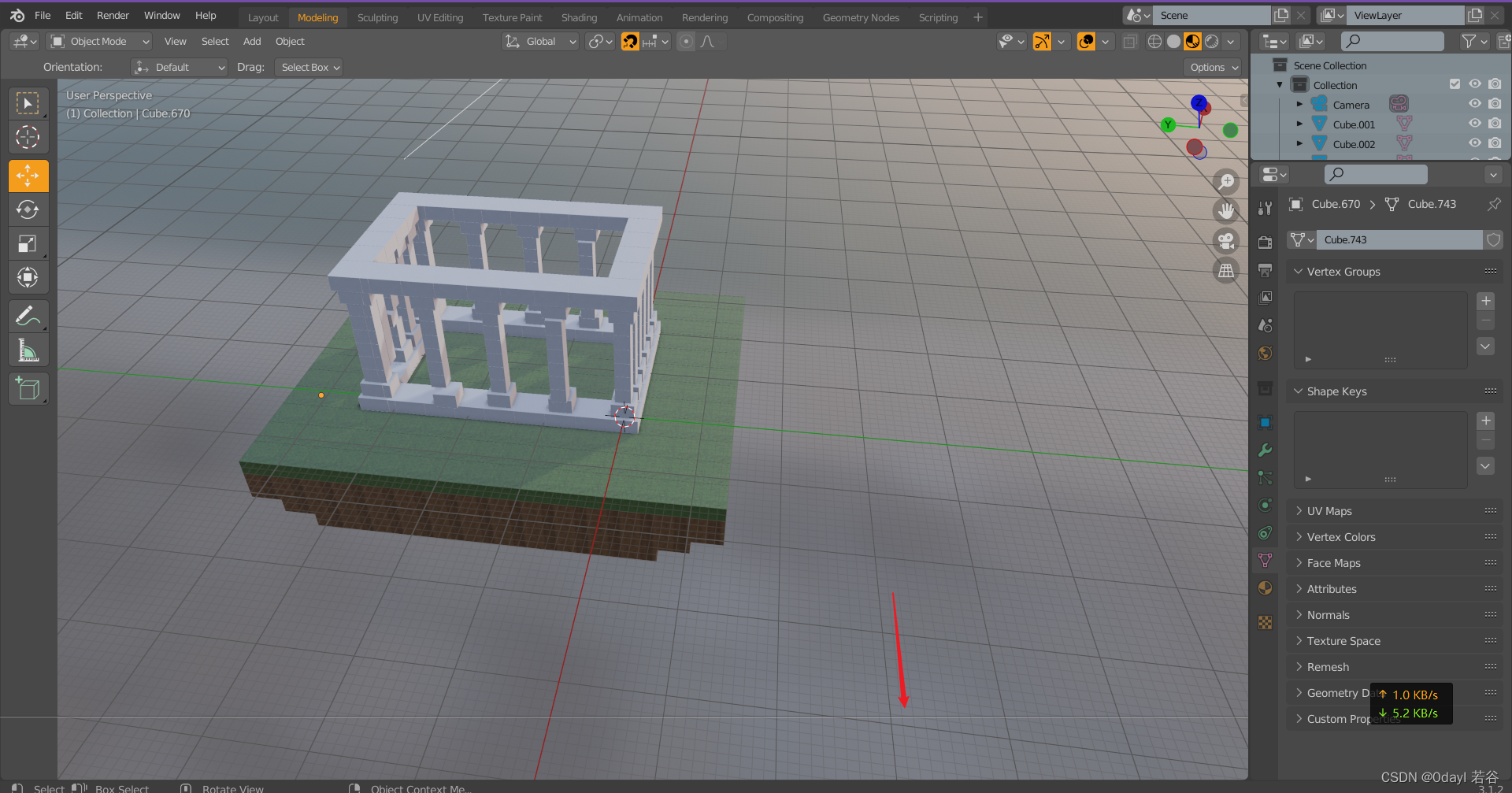Switch viewport to Wireframe shading sphere

[1154, 41]
